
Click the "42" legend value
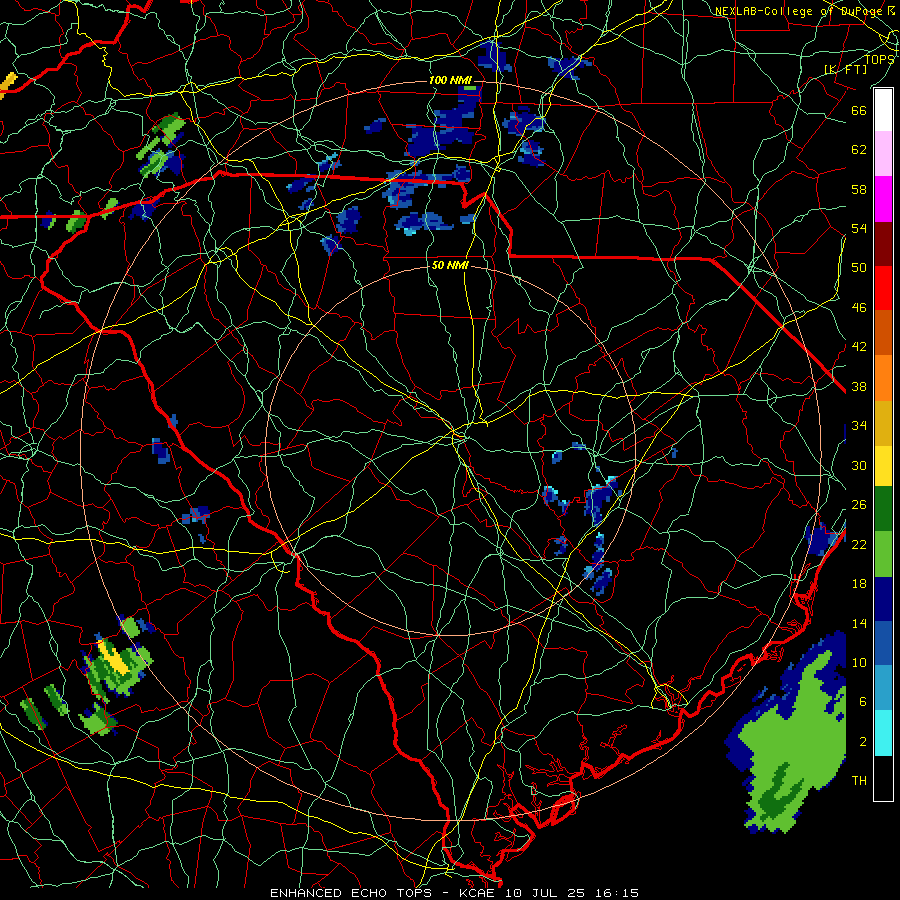[859, 346]
